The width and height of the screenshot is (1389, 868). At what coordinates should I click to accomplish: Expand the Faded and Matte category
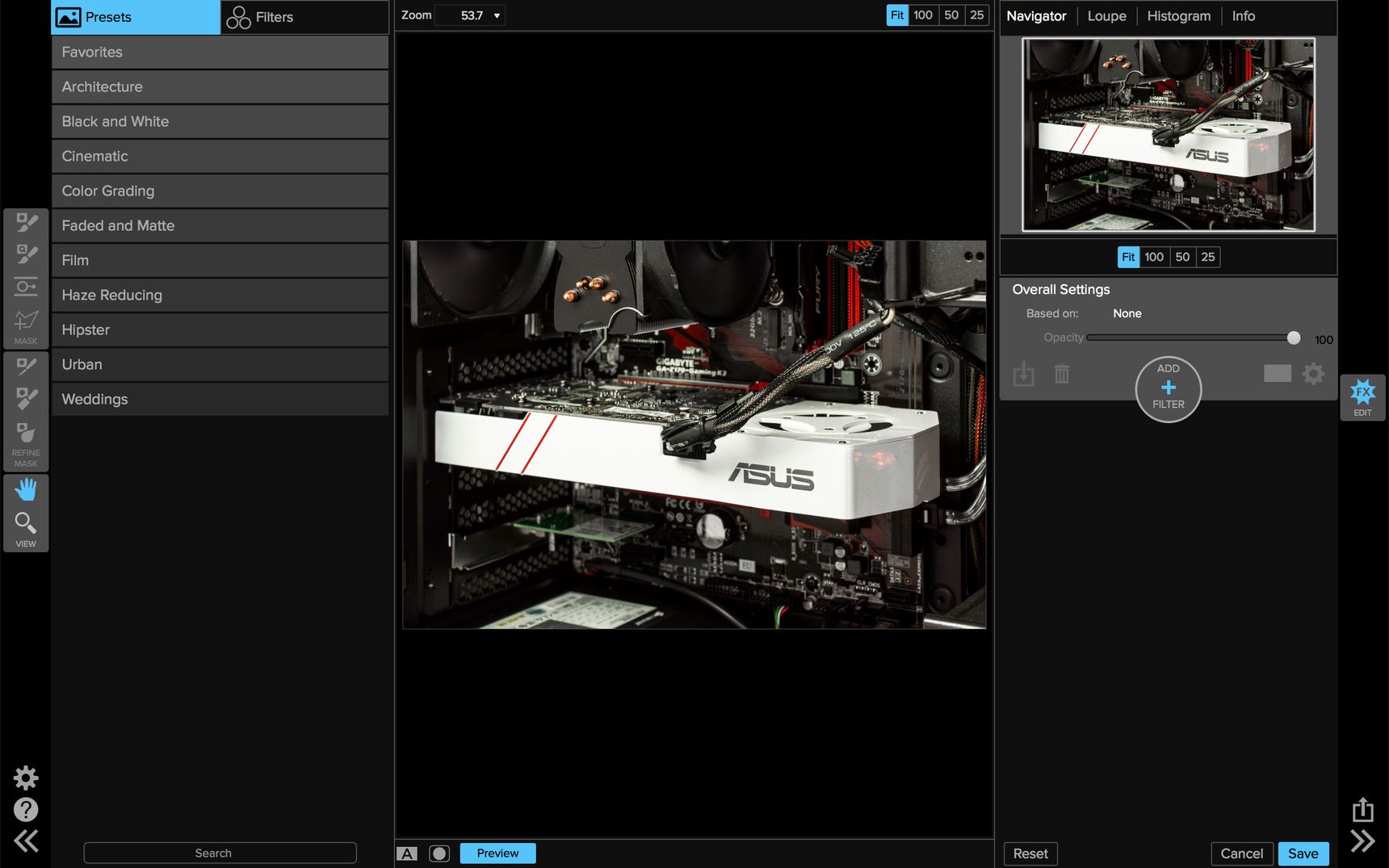220,225
